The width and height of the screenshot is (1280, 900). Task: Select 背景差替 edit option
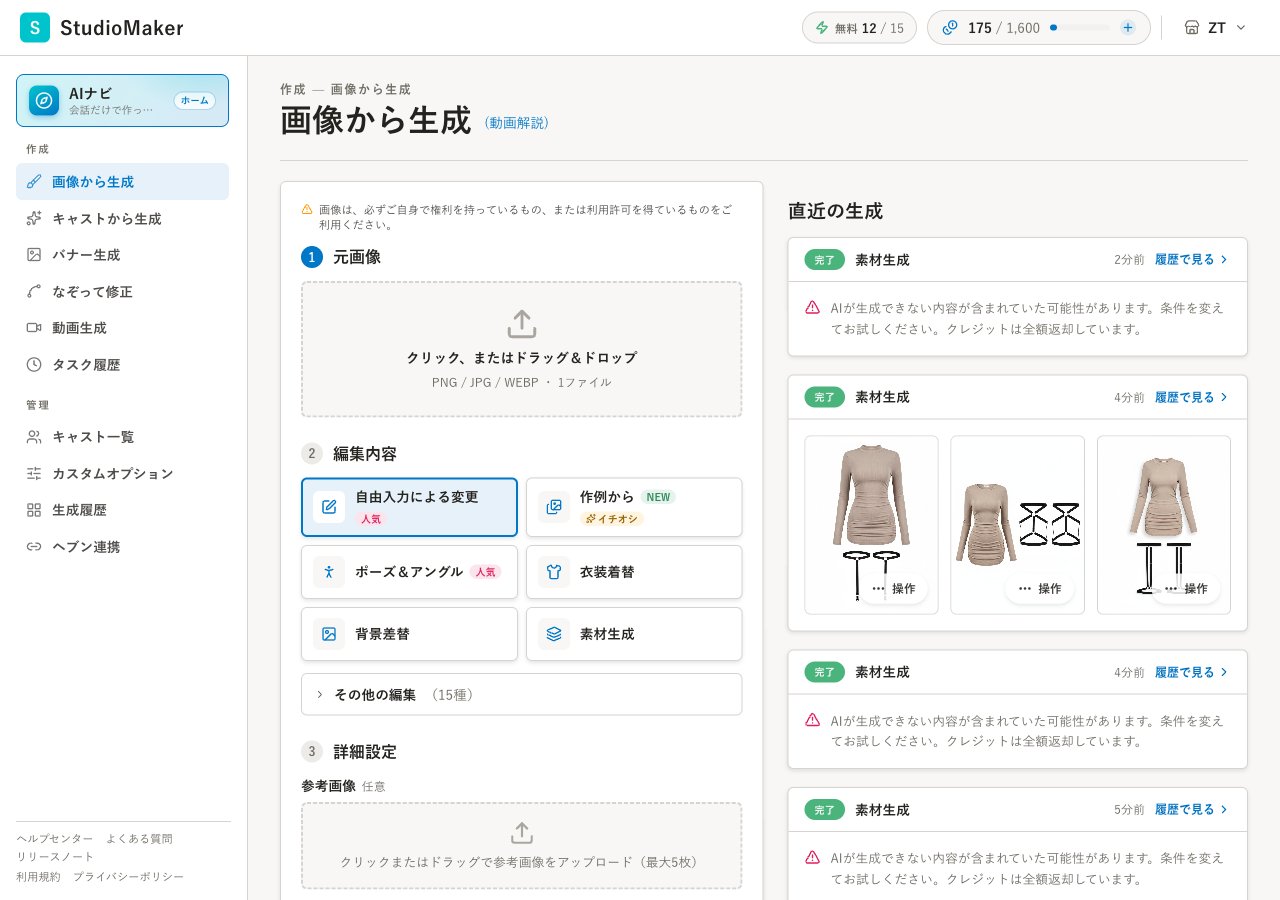pyautogui.click(x=409, y=634)
